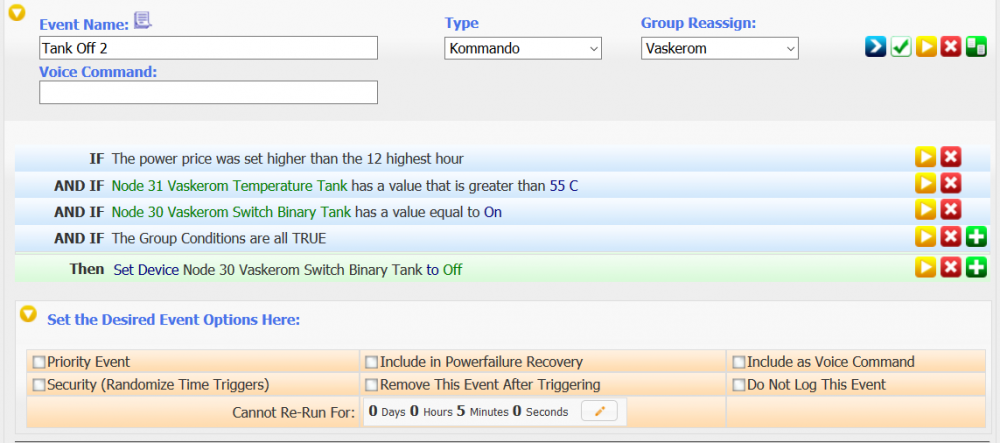Click the Event Name text field

coord(208,48)
